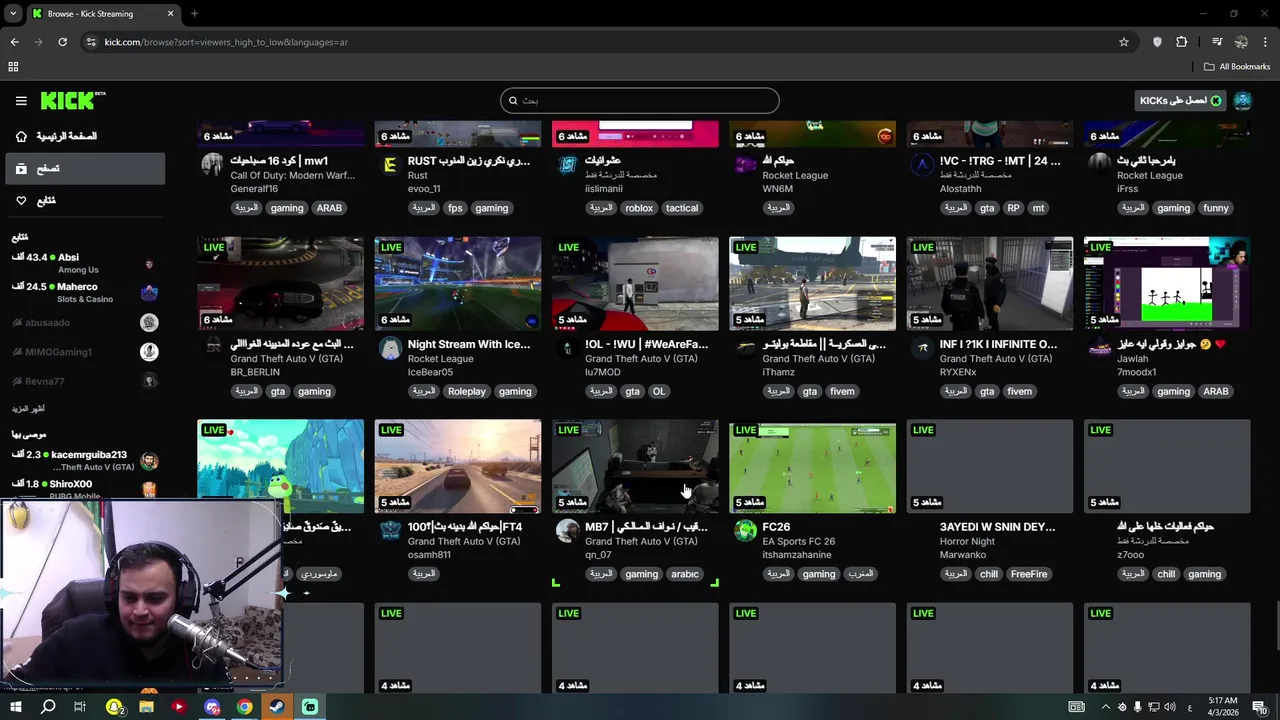
Task: Click the FreeFire tag under Marwanko
Action: pyautogui.click(x=1028, y=574)
